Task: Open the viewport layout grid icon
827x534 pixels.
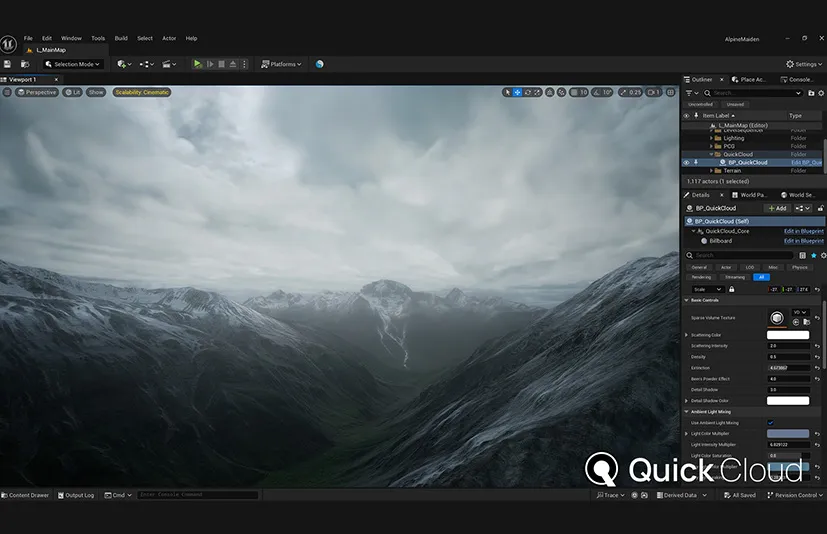Action: tap(670, 92)
